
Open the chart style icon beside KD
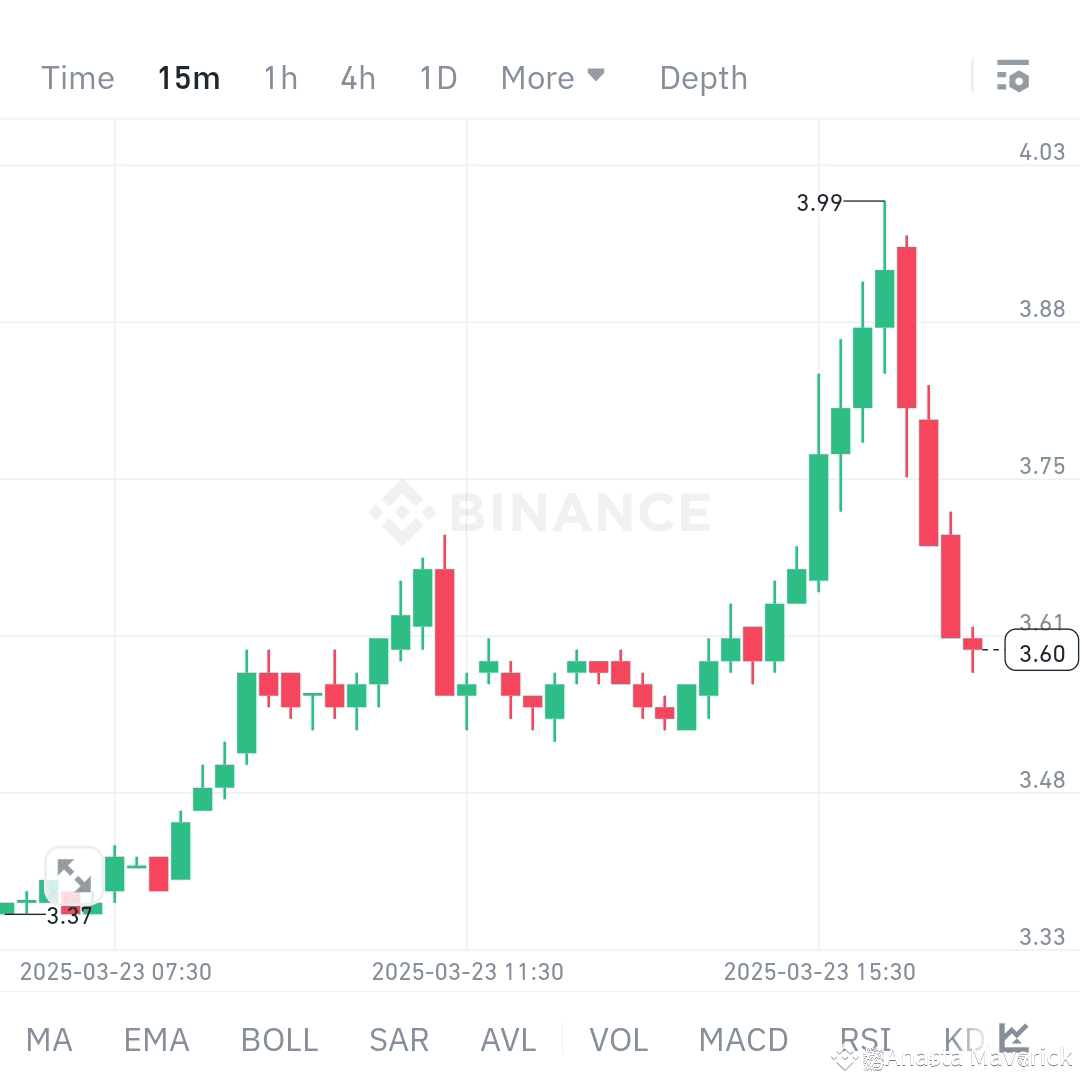coord(1013,1039)
